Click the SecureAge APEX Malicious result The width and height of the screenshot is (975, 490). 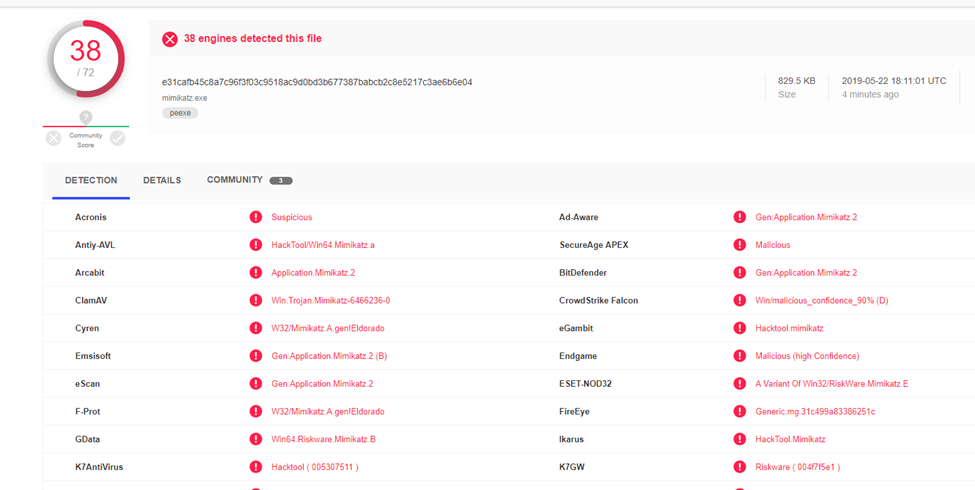773,245
